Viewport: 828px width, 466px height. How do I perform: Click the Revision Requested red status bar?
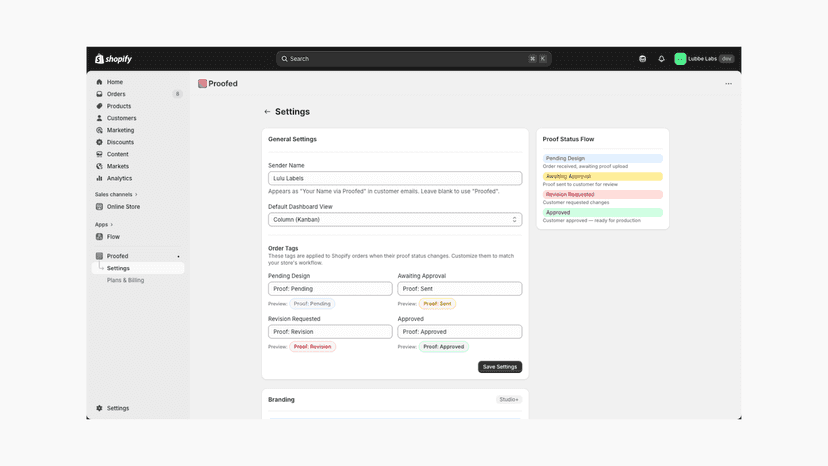tap(603, 194)
